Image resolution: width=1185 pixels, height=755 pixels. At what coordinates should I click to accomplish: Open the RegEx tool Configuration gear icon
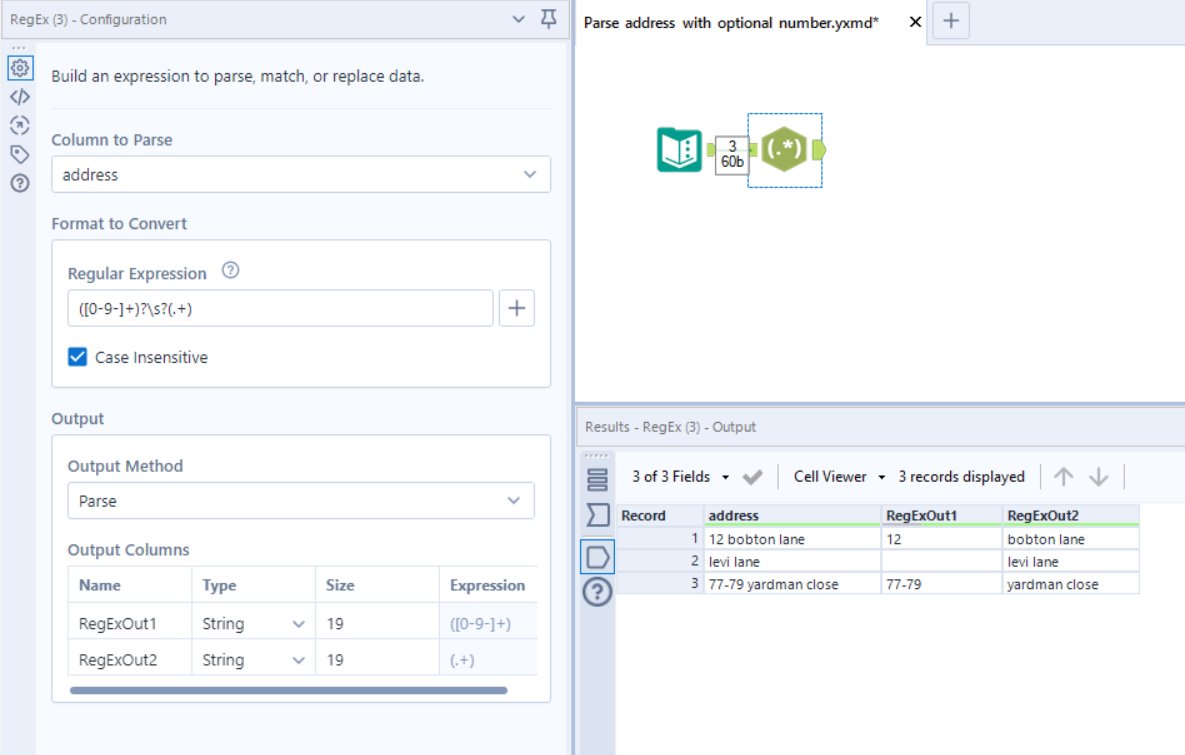(20, 68)
